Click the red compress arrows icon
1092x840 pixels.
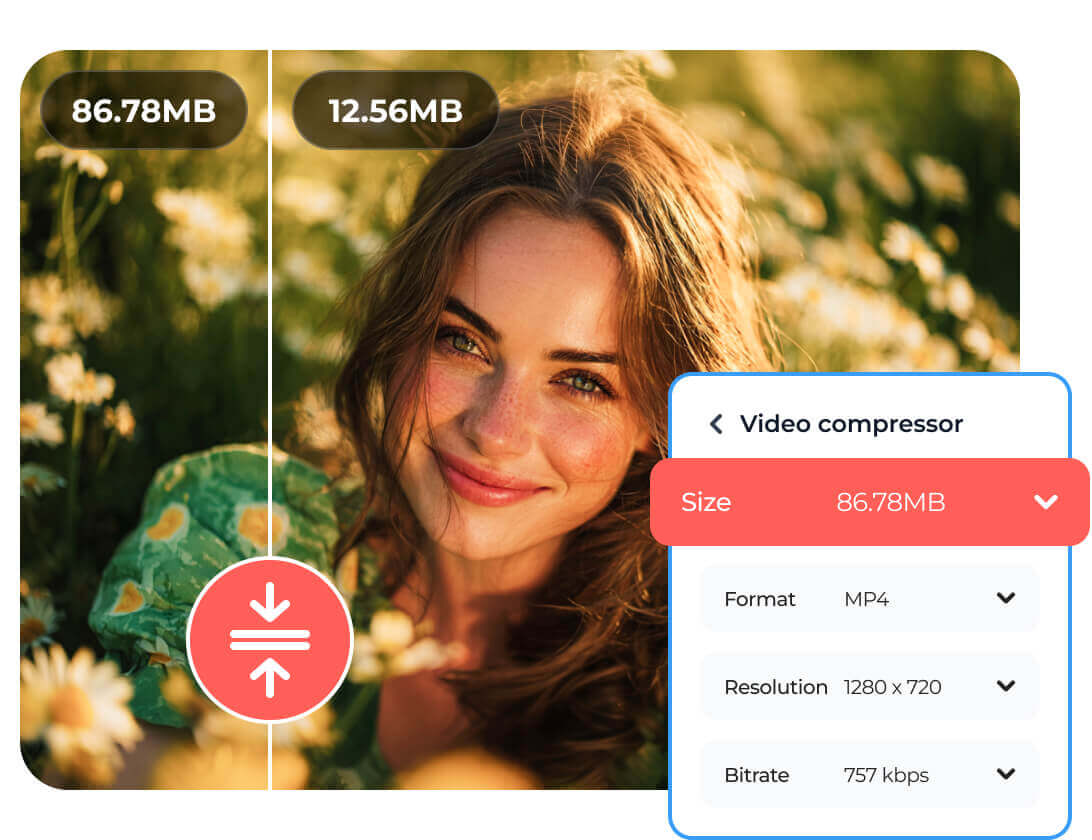[270, 639]
